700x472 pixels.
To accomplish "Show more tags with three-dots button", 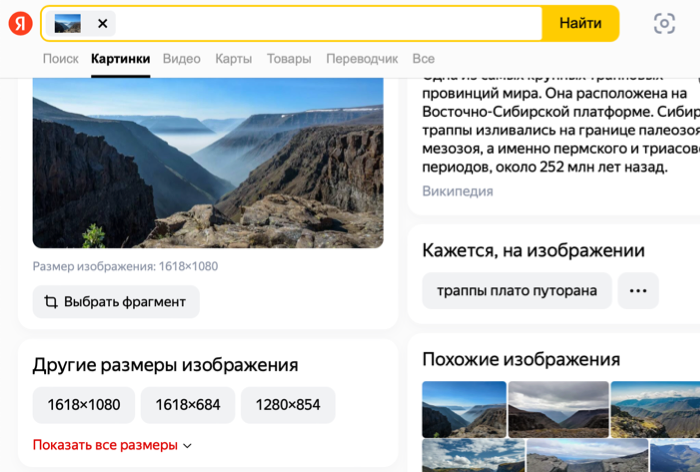I will coord(638,291).
